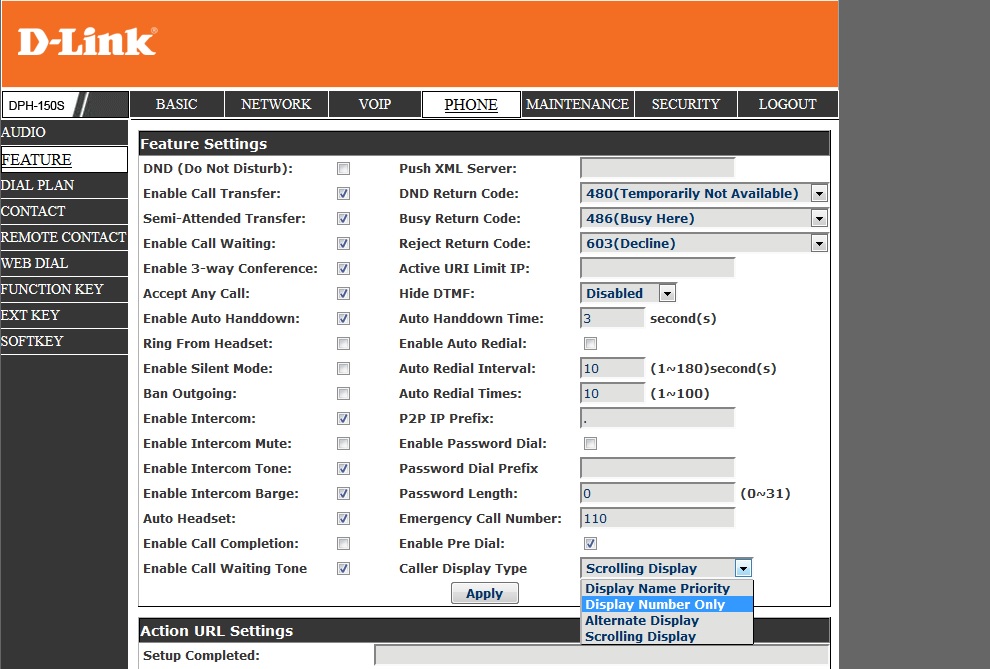Screen dimensions: 990x669
Task: Click the Emergency Call Number field
Action: coord(657,519)
